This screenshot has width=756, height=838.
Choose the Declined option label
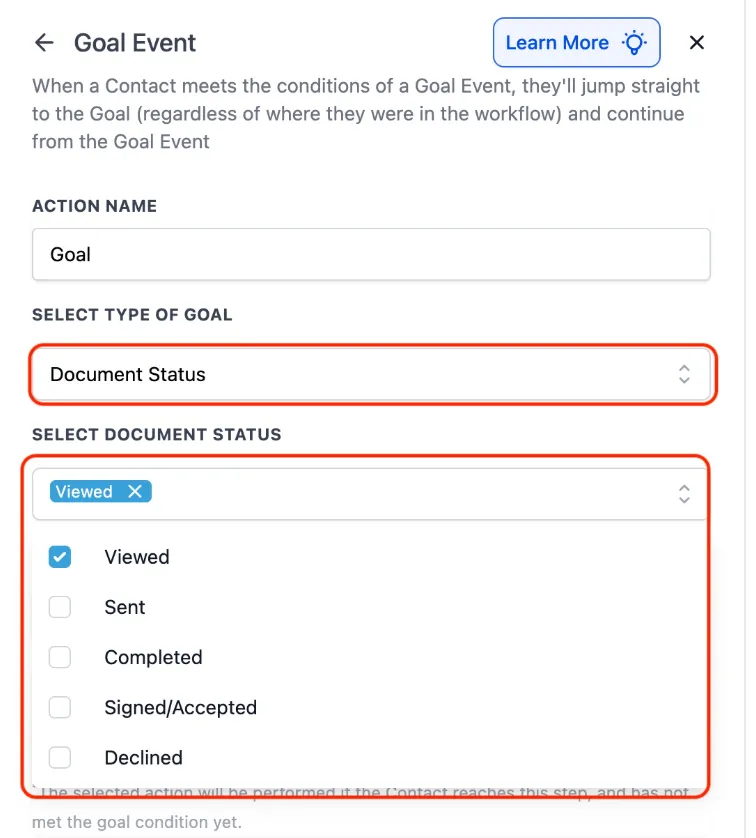(x=143, y=757)
